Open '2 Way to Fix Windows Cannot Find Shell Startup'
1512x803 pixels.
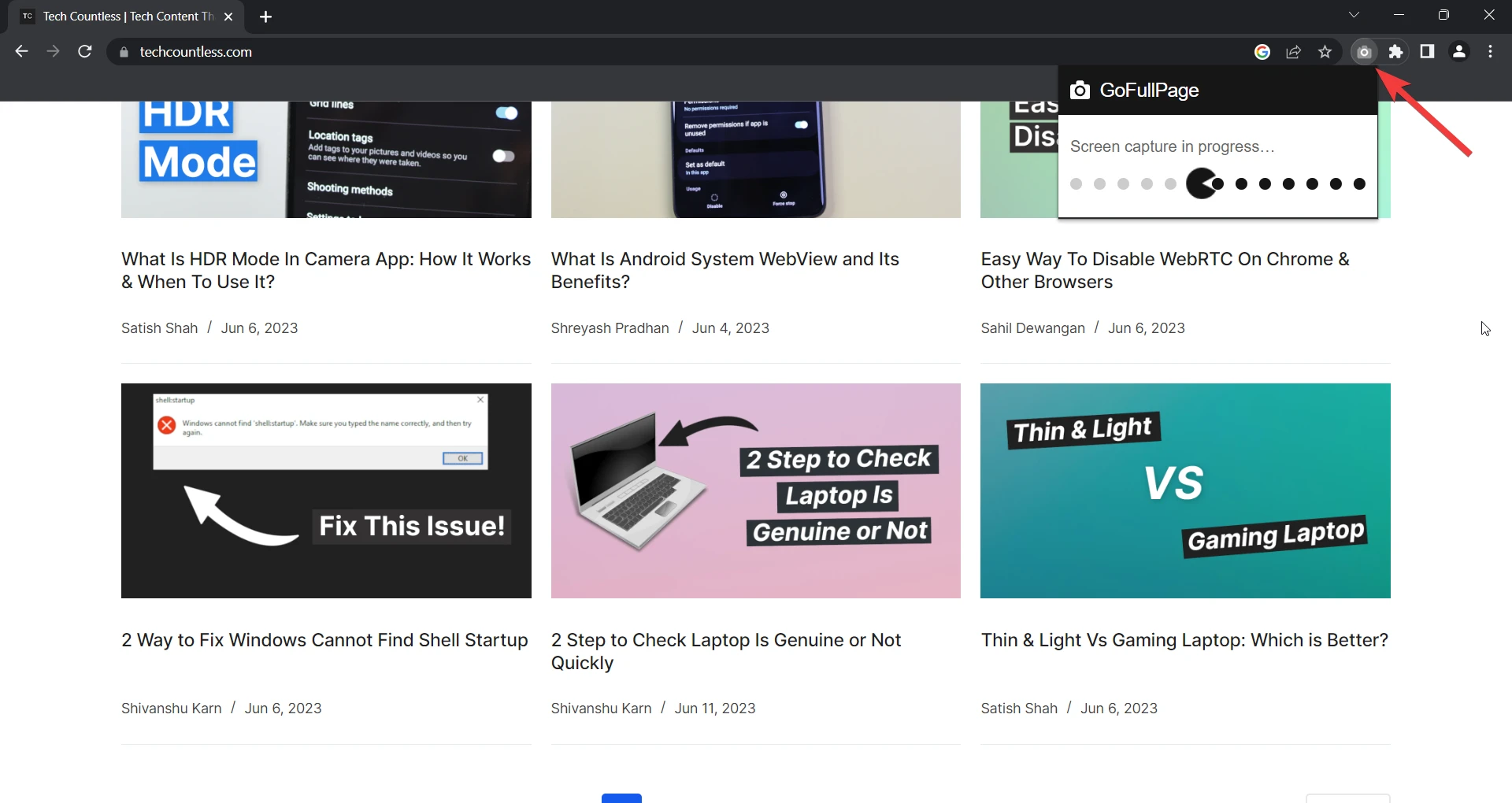(x=324, y=640)
